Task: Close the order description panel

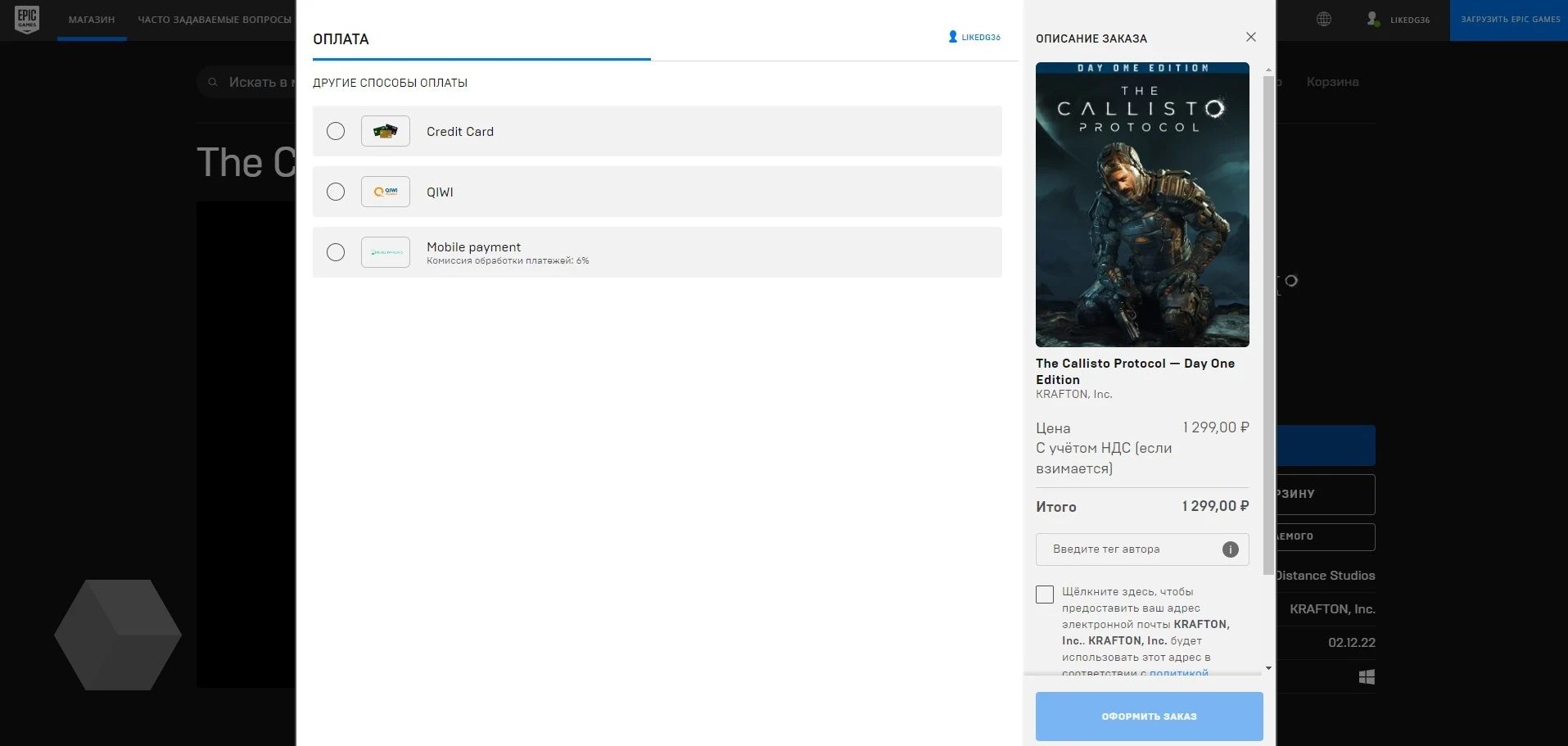Action: (x=1251, y=37)
